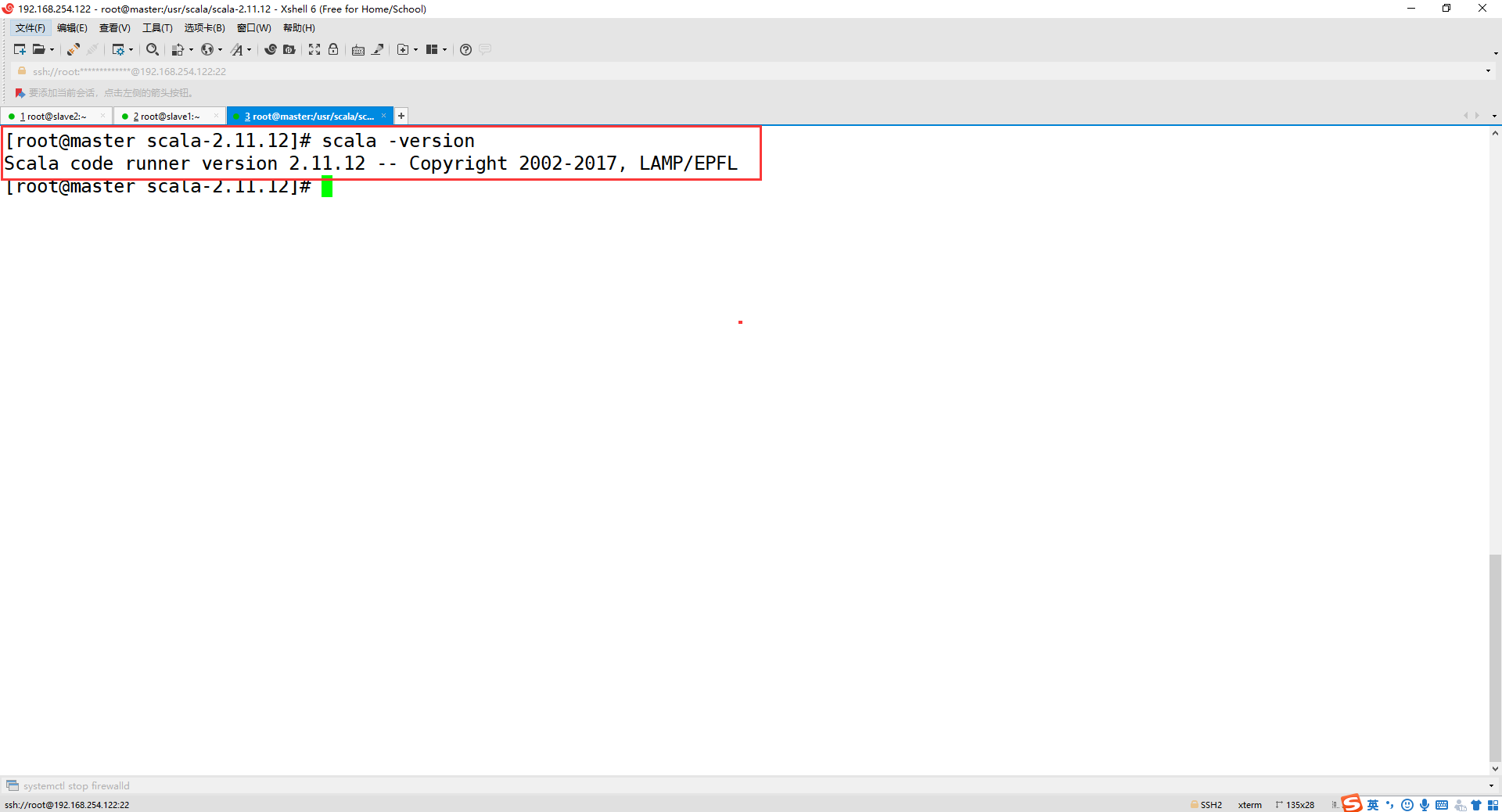Lock the screen with the padlock icon
The image size is (1502, 812).
coord(333,49)
